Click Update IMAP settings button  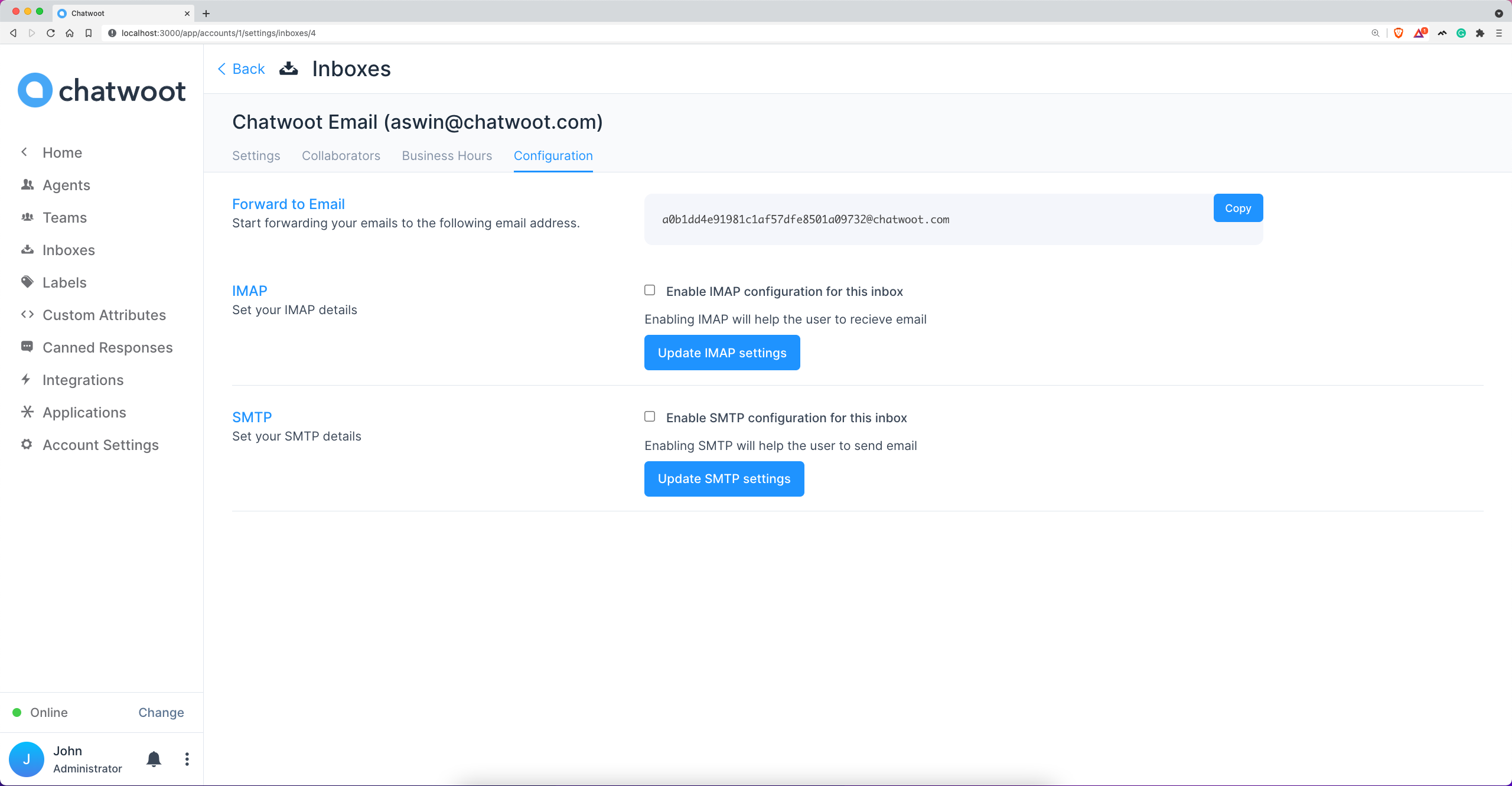(722, 352)
